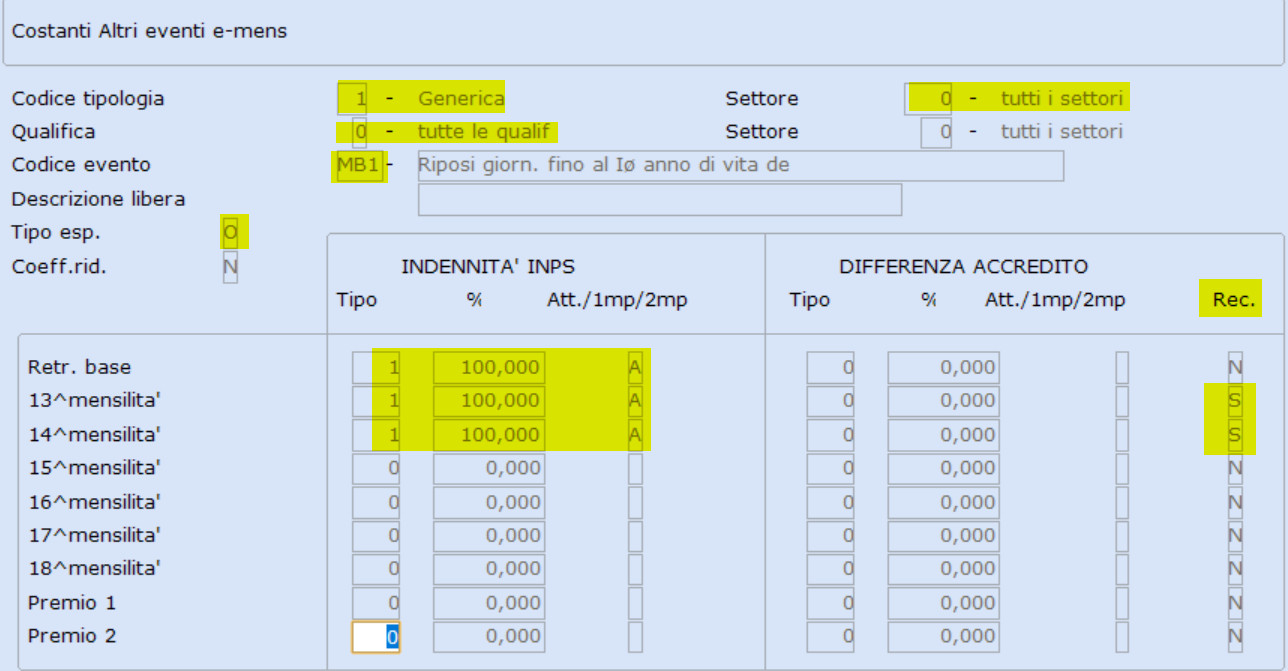Select Premio 2 Att./1mp/2mp field under DIFFERENZA ACCREDITO

(1122, 637)
